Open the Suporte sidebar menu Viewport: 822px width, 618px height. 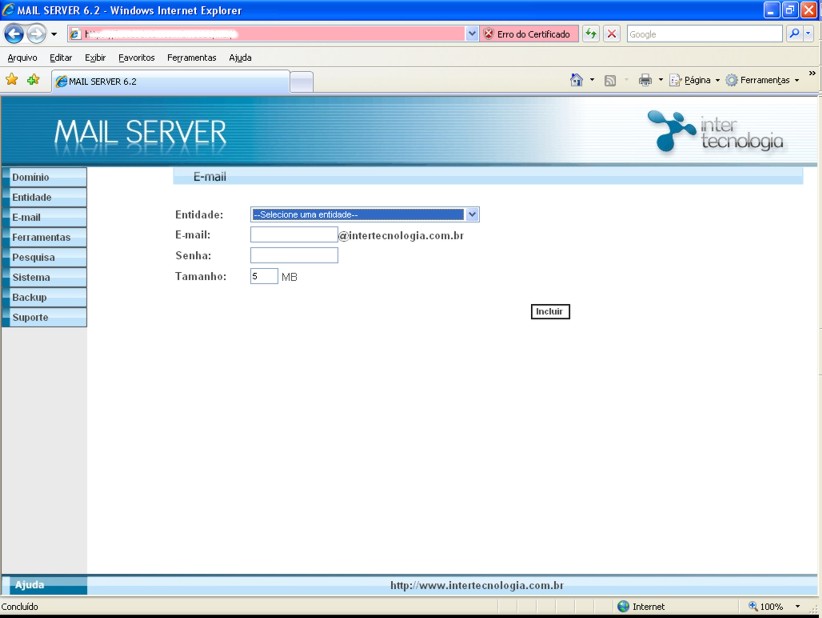45,317
